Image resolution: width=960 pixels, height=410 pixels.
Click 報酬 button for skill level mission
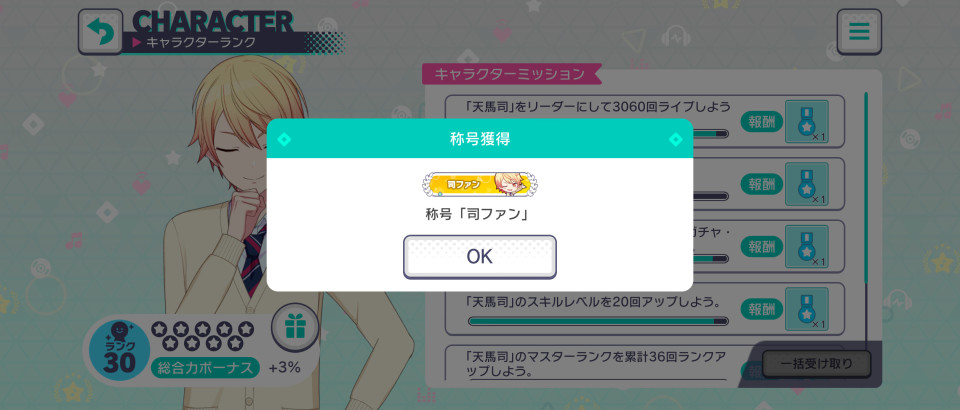click(762, 309)
